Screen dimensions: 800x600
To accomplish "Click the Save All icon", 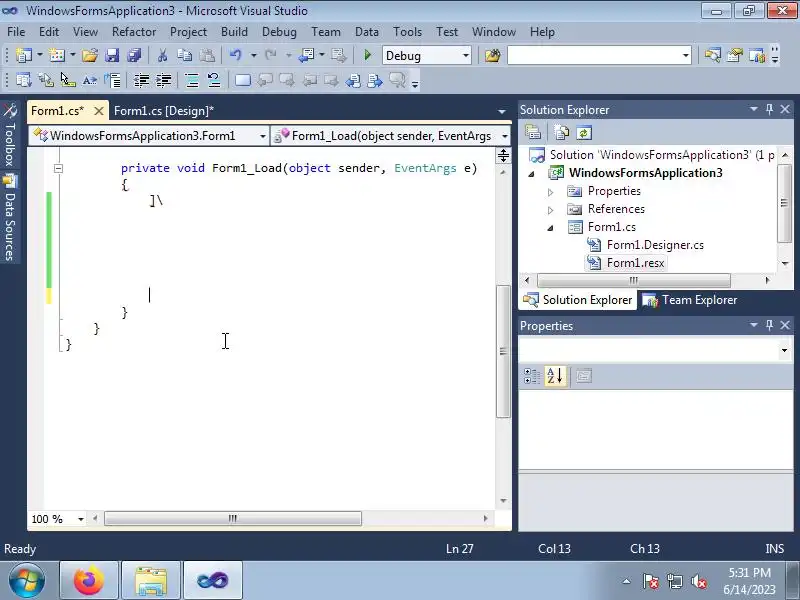I will click(x=134, y=55).
